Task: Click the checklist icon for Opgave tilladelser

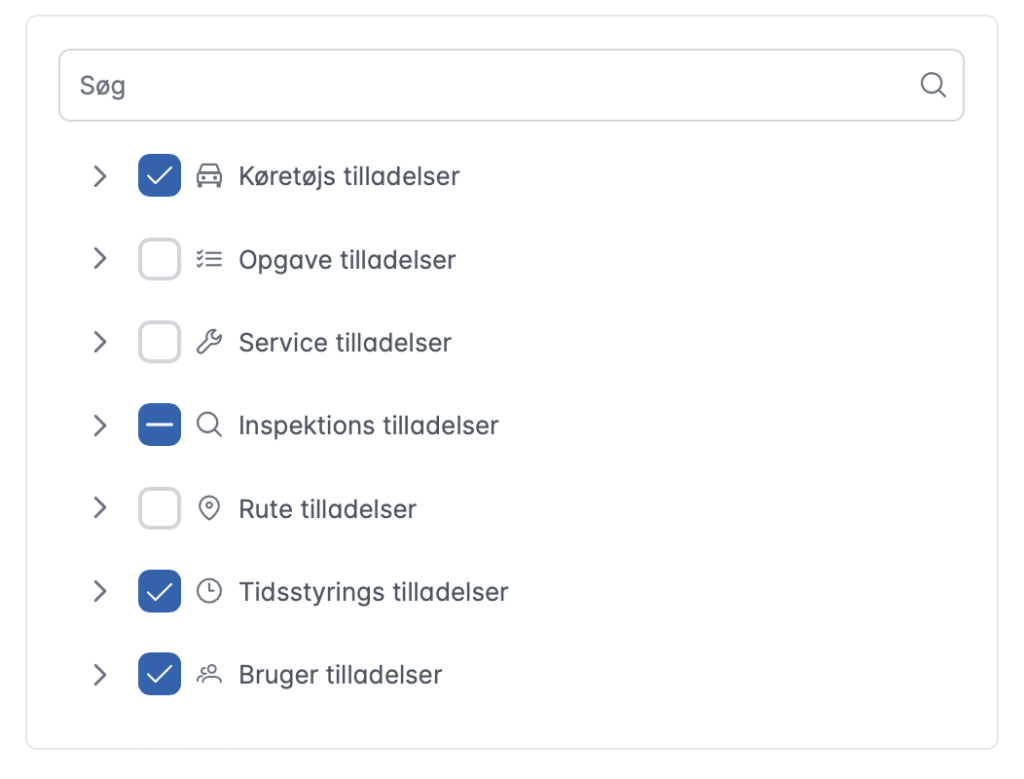Action: (x=209, y=260)
